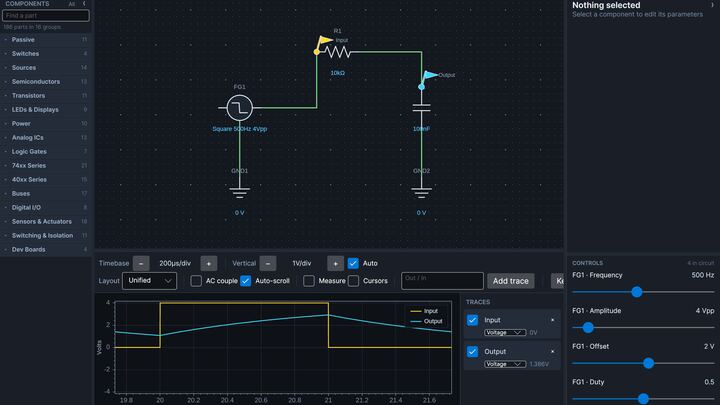Screen dimensions: 720x405
Task: Expand the Switches parts group
Action: tap(46, 54)
